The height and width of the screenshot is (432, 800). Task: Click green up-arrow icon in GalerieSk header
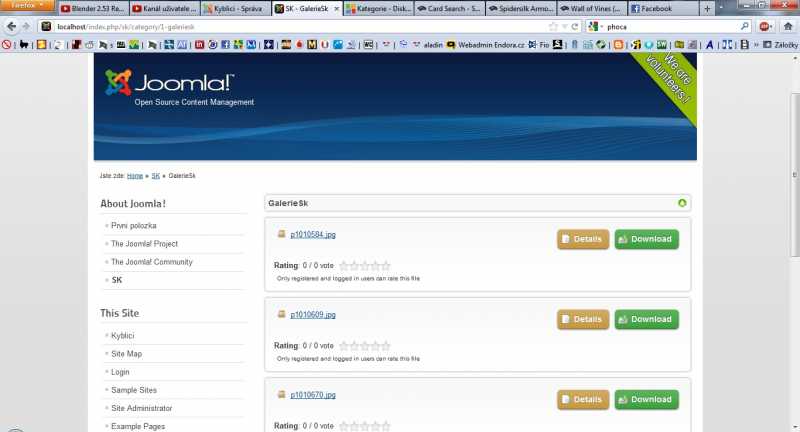pyautogui.click(x=682, y=202)
